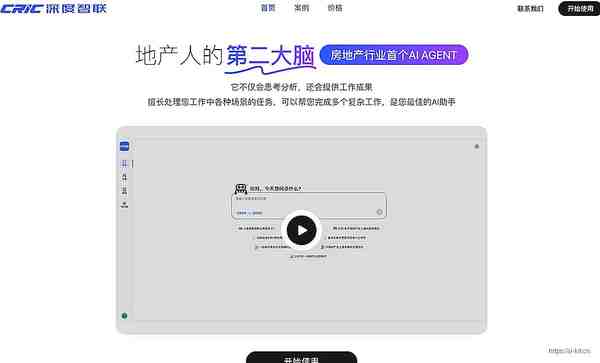Play the demo video with center play button

(x=302, y=230)
